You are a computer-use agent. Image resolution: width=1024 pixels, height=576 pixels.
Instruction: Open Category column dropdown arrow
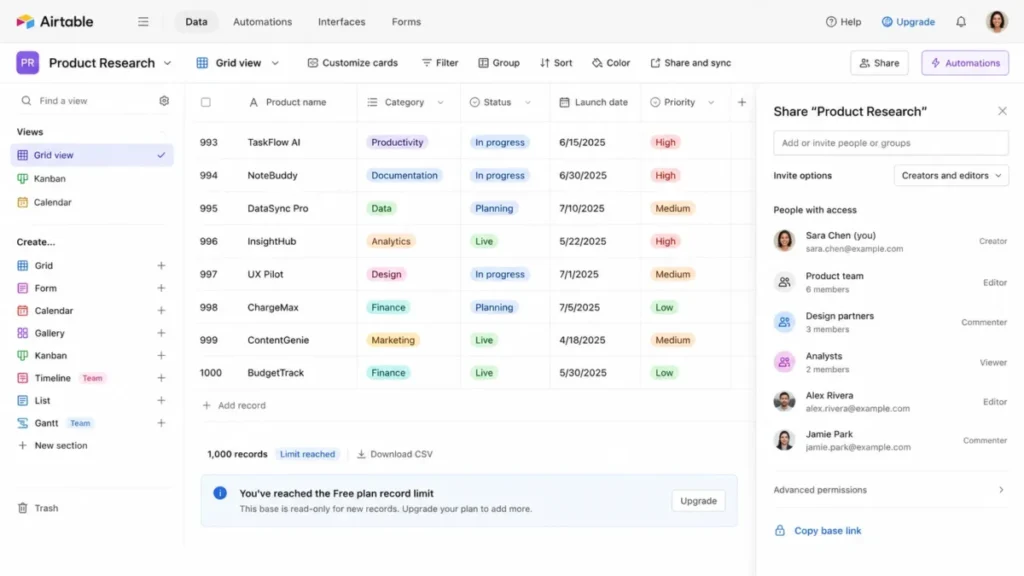(x=440, y=103)
